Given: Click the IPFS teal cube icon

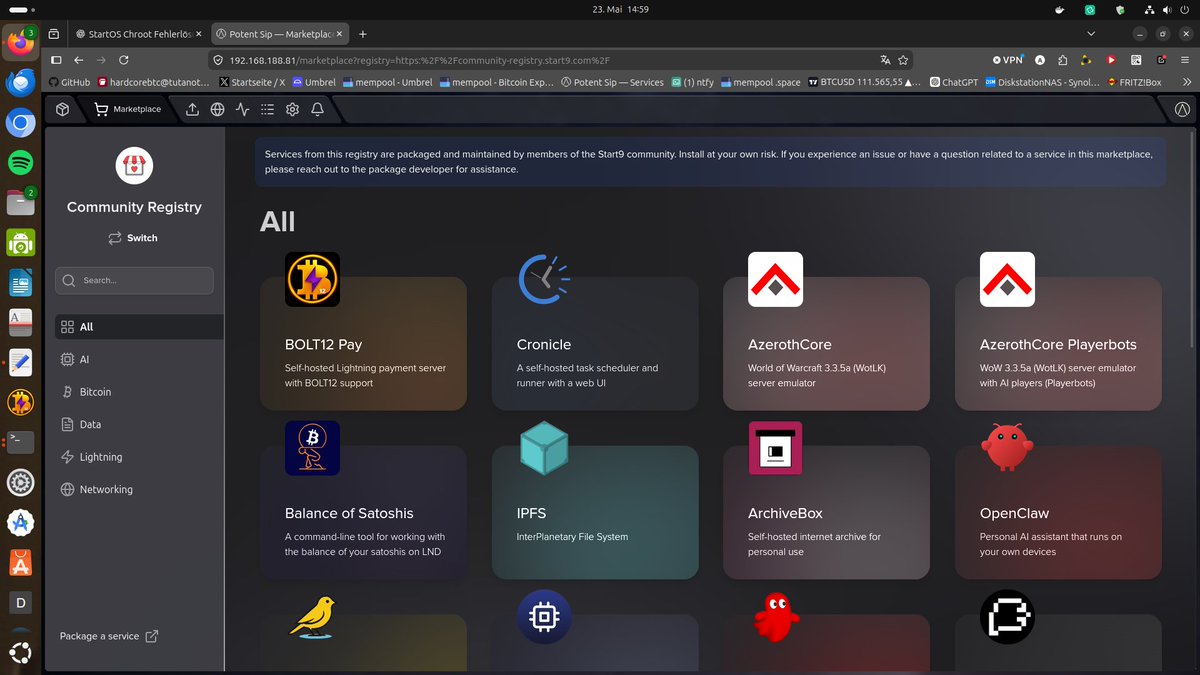Looking at the screenshot, I should pyautogui.click(x=544, y=448).
